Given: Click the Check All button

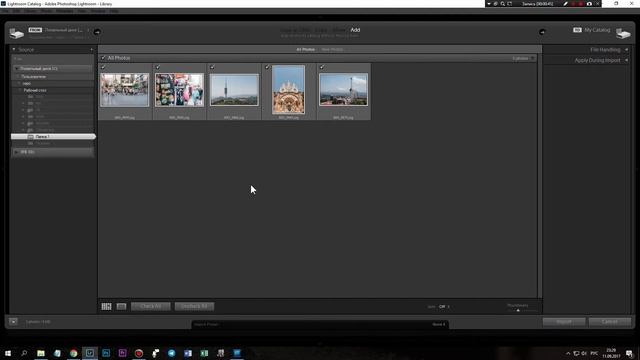Looking at the screenshot, I should (151, 306).
